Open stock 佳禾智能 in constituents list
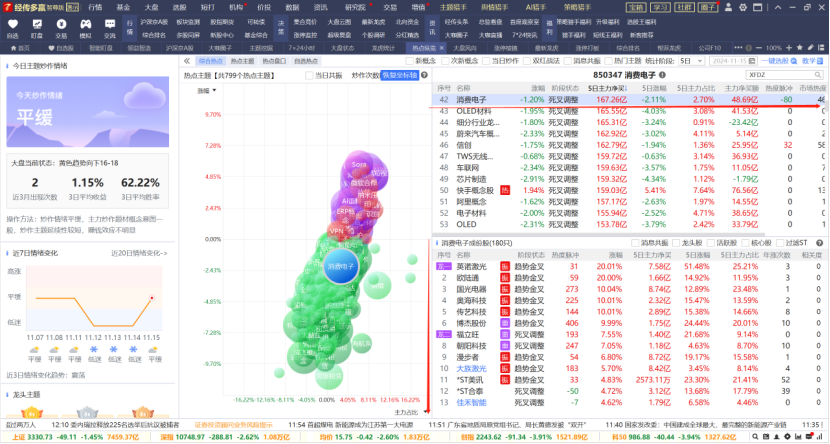830x444 pixels. pos(471,402)
